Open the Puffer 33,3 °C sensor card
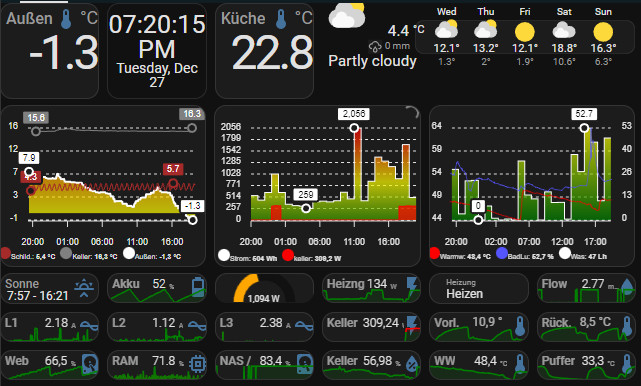 tap(586, 365)
